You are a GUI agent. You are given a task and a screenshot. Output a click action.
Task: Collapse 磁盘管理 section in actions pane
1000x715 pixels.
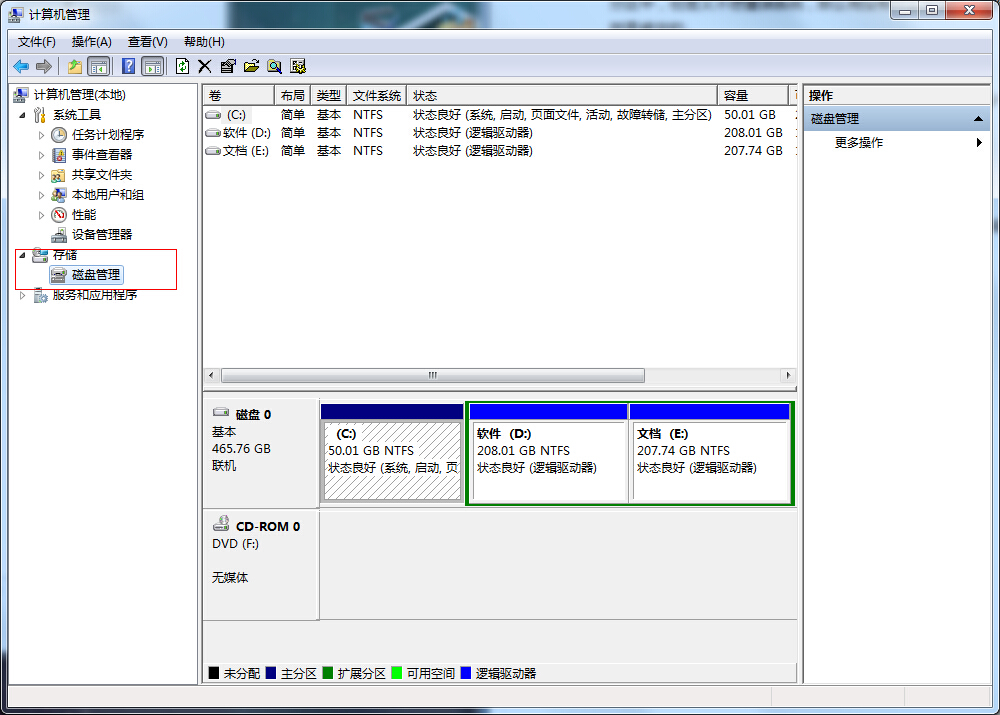point(980,119)
